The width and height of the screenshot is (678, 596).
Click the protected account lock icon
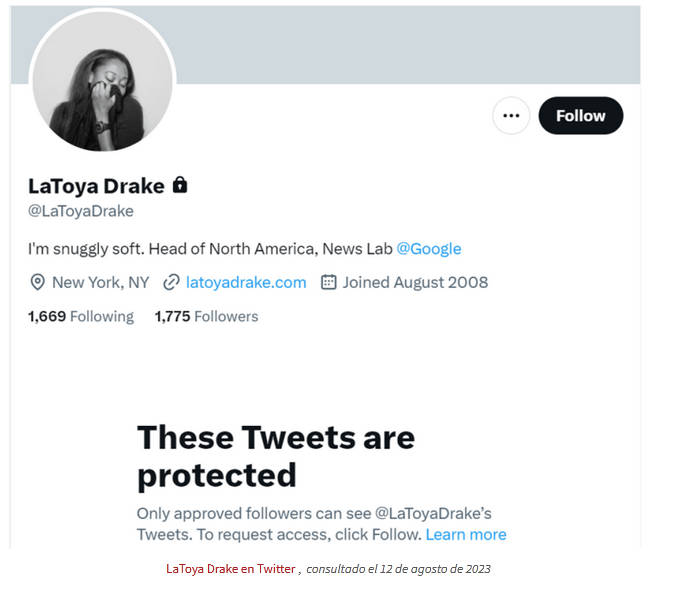[x=180, y=185]
